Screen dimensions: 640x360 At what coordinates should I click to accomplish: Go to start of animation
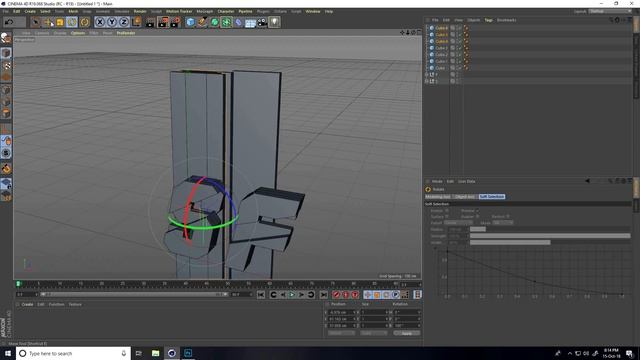261,295
